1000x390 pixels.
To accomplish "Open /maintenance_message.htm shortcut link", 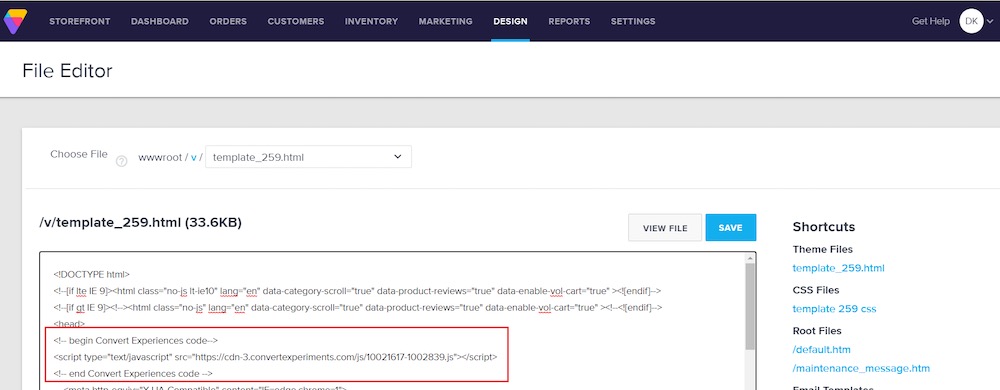I will point(861,368).
